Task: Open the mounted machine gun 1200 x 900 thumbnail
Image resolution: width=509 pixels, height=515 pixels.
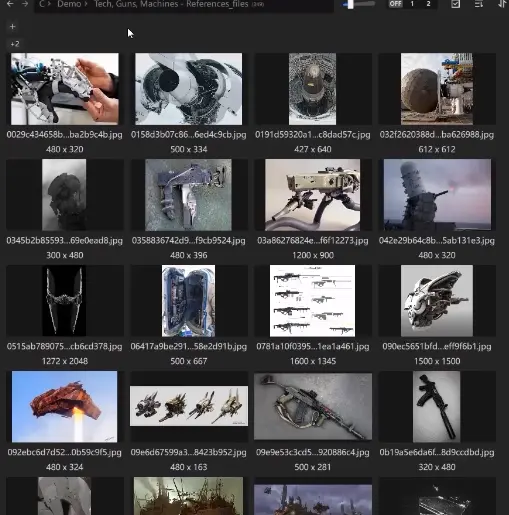Action: pyautogui.click(x=313, y=195)
